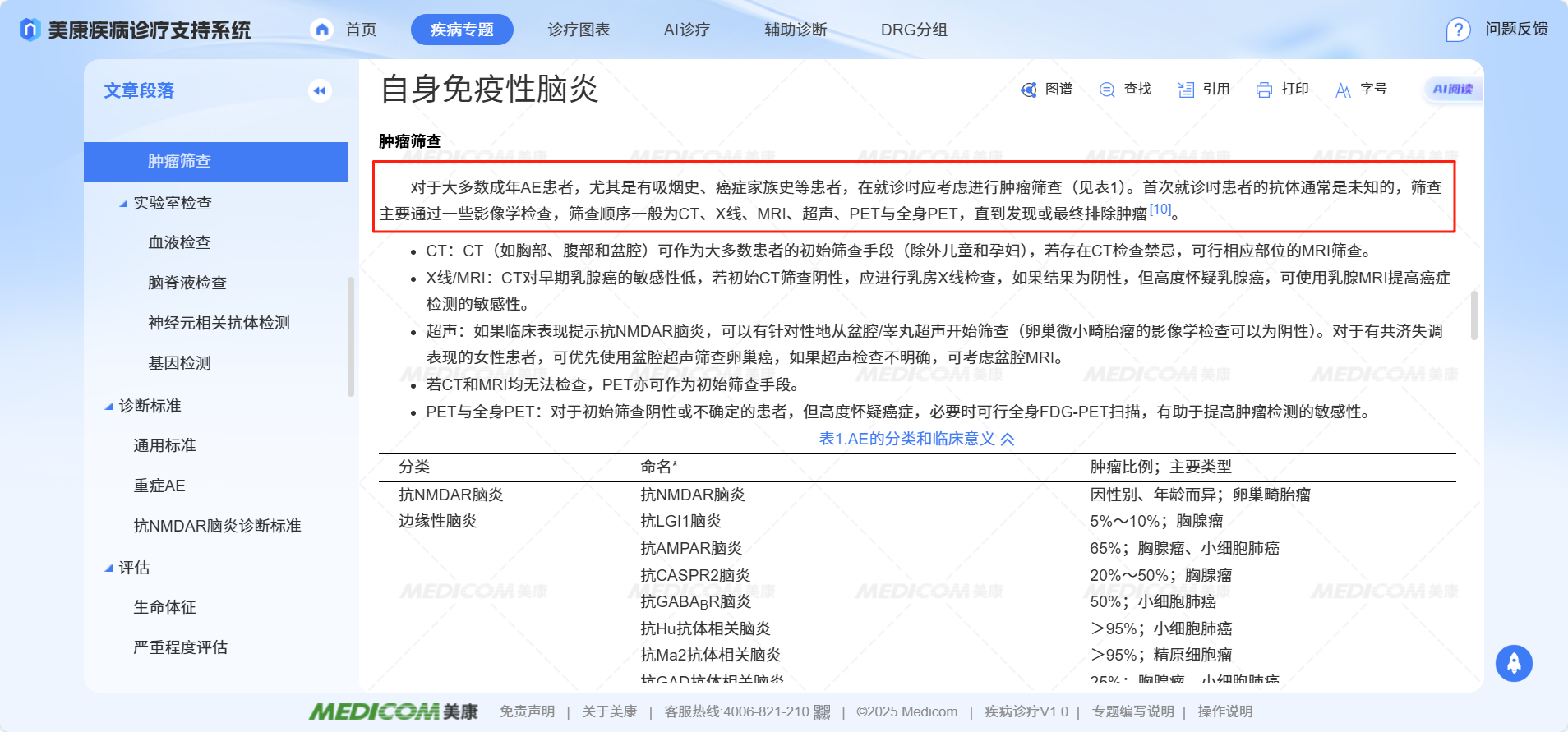The height and width of the screenshot is (732, 1568).
Task: Select 脑脊液检查 in the outline
Action: coord(187,283)
